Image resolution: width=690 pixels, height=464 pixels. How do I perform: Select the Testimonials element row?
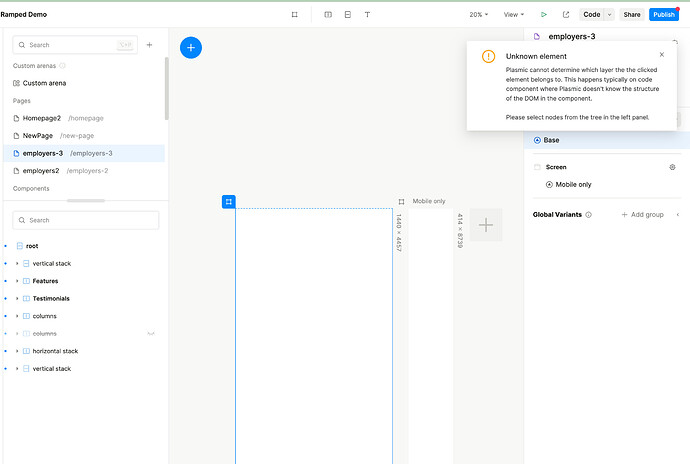(84, 298)
